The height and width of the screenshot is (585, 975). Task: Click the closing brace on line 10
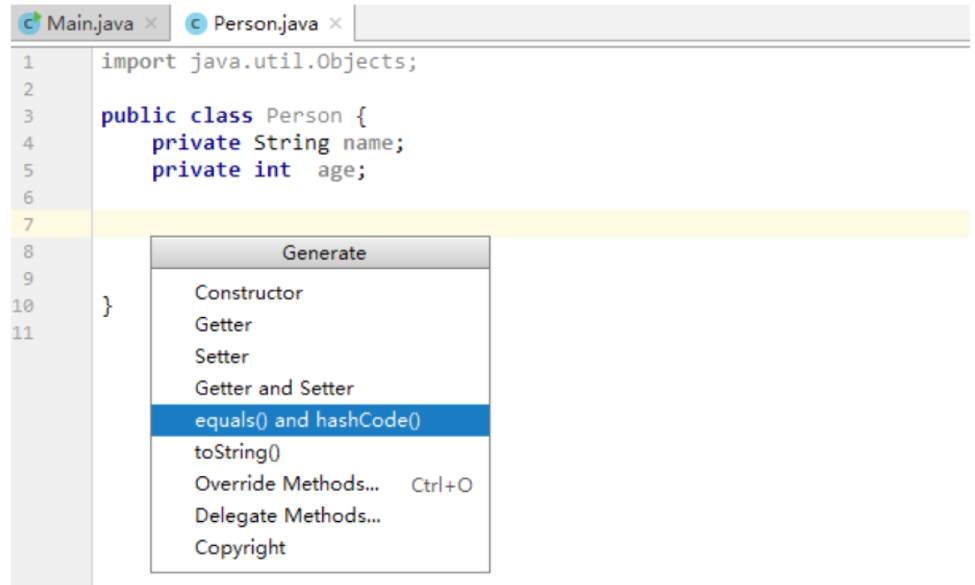point(108,306)
